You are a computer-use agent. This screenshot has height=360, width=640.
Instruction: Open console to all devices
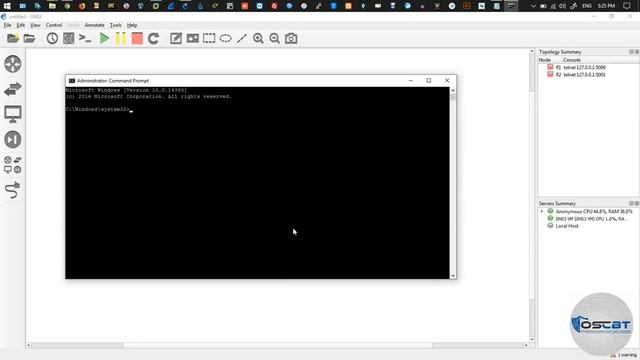click(x=85, y=38)
